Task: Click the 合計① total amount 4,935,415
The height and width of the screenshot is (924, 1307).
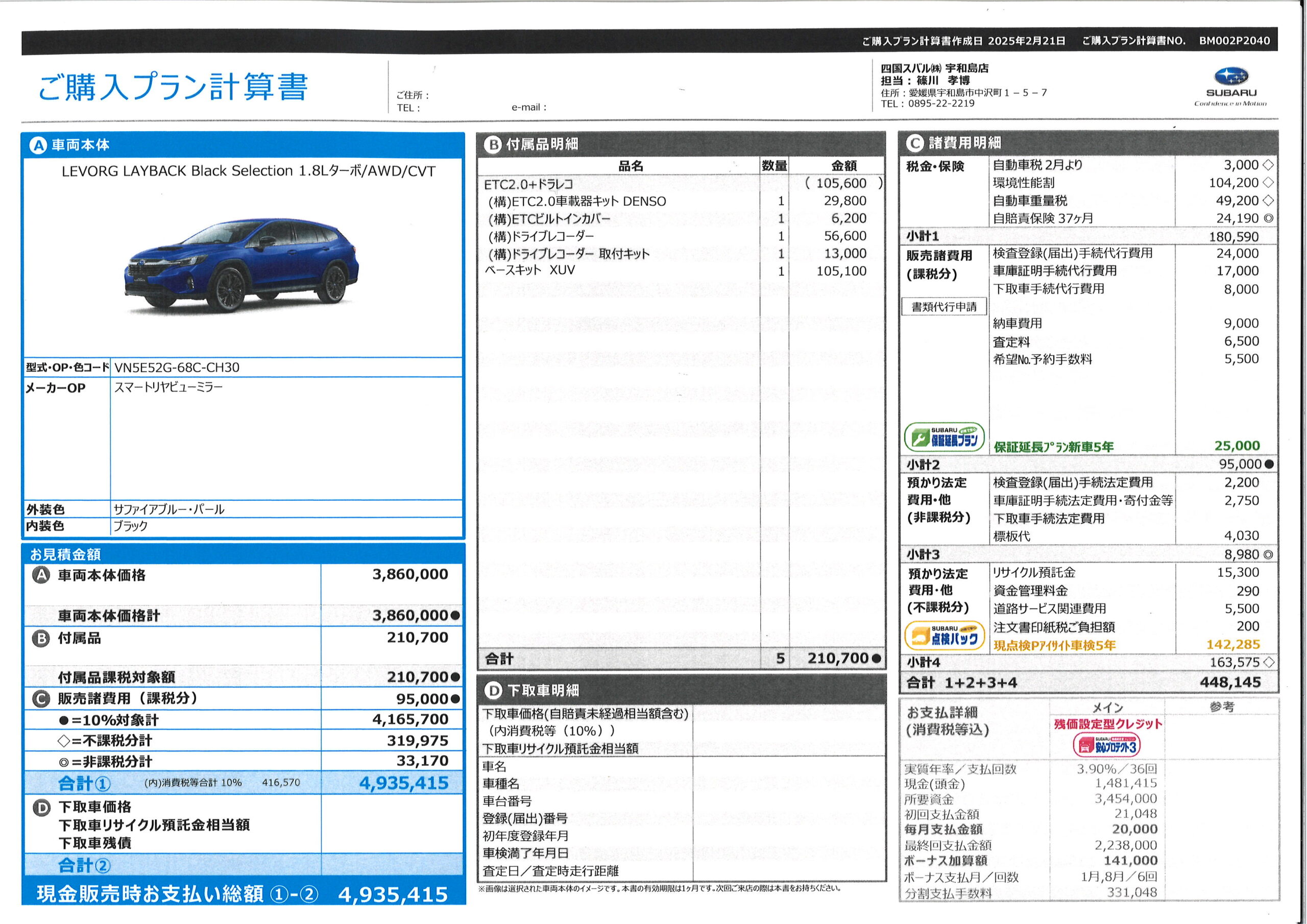Action: coord(404,784)
